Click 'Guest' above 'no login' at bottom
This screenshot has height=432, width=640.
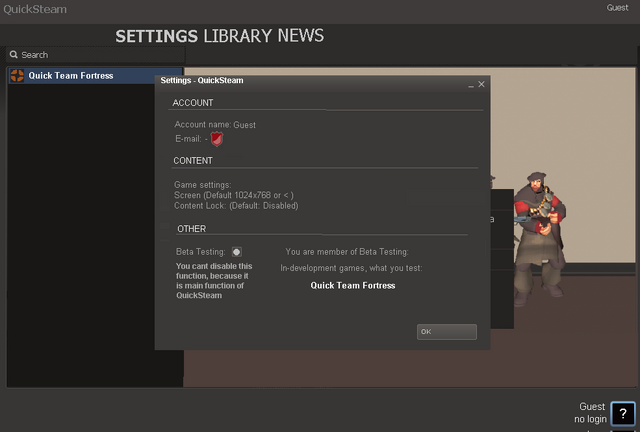click(592, 407)
